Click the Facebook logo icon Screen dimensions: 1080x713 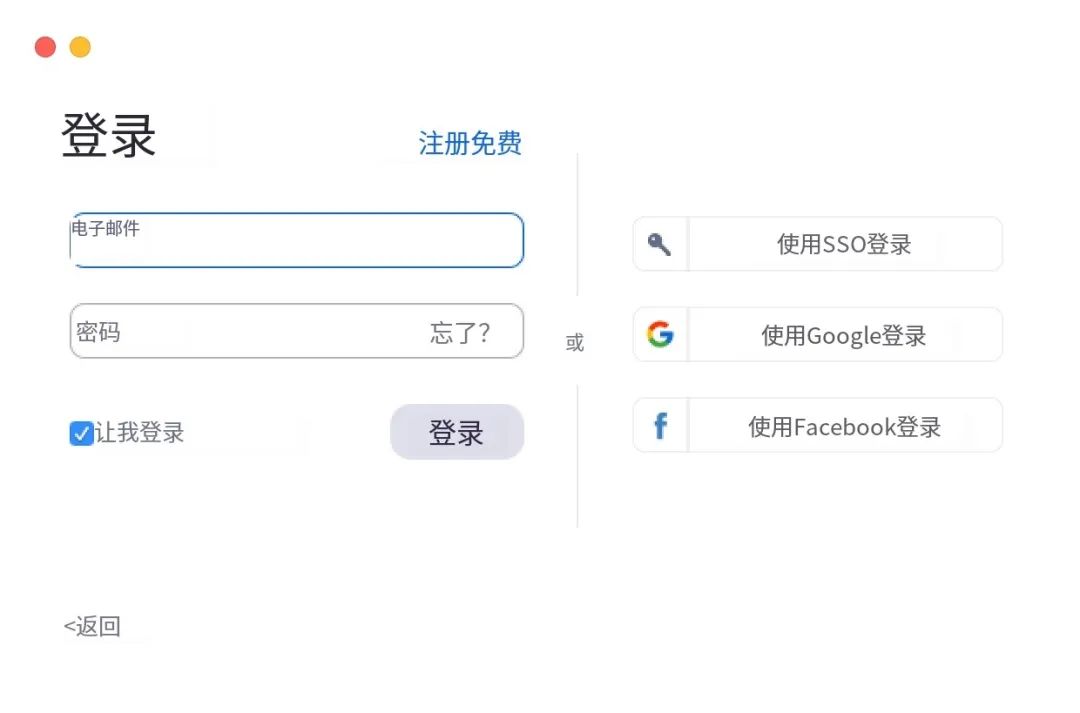(660, 426)
